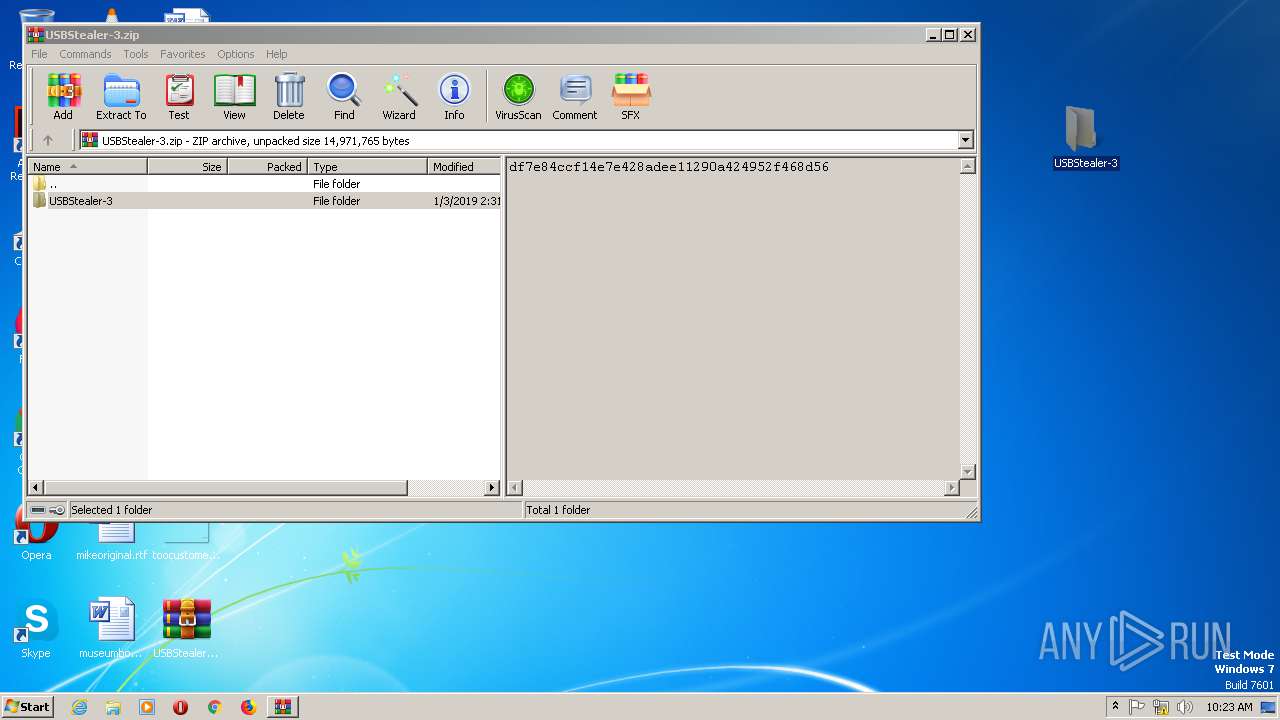Sort by Modified column header
1280x720 pixels.
(x=464, y=167)
